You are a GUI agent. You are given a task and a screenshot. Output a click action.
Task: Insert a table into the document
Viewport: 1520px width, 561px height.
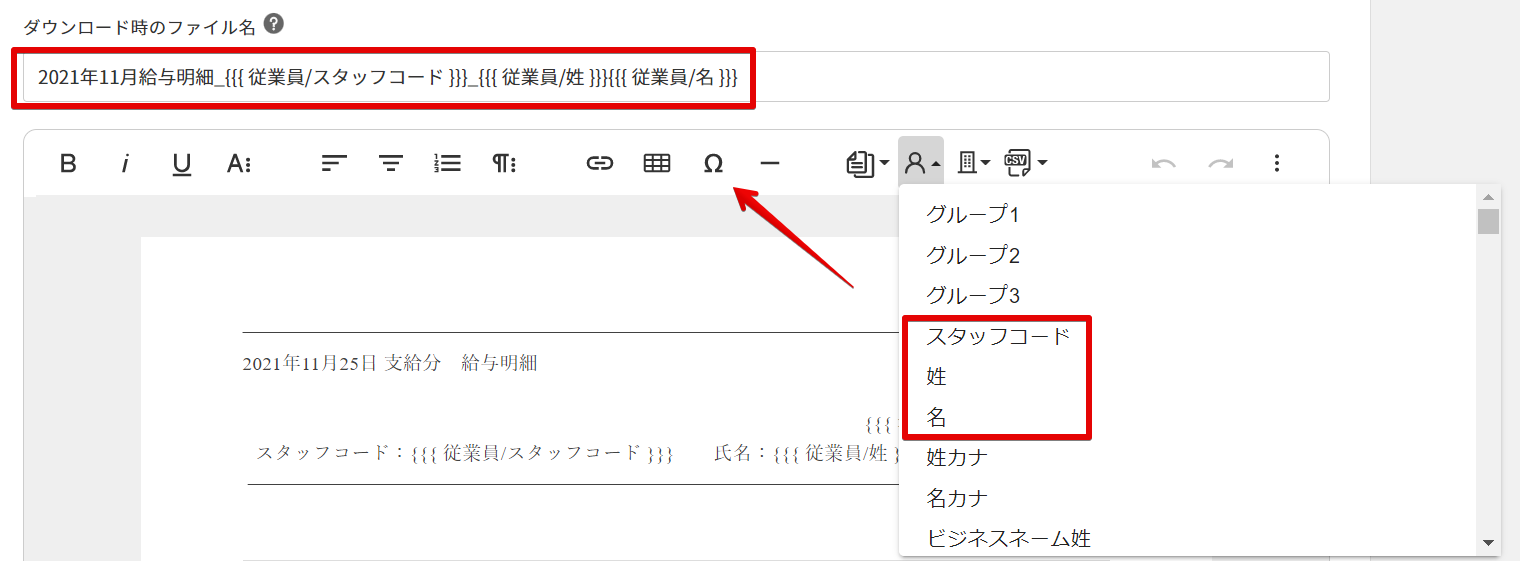pyautogui.click(x=656, y=163)
